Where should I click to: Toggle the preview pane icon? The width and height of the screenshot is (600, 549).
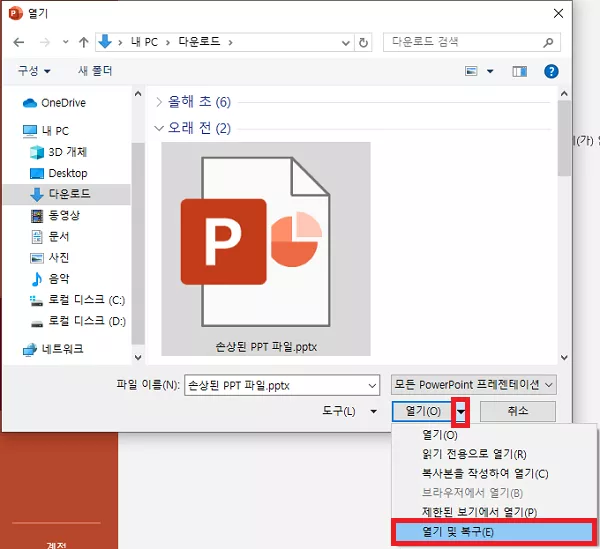[519, 72]
